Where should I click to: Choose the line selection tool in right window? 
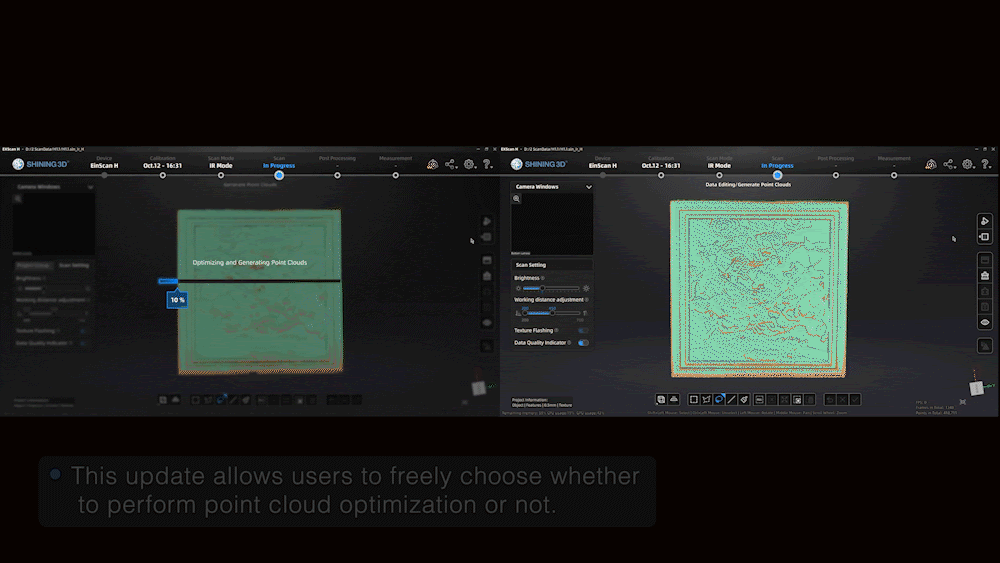[x=732, y=399]
